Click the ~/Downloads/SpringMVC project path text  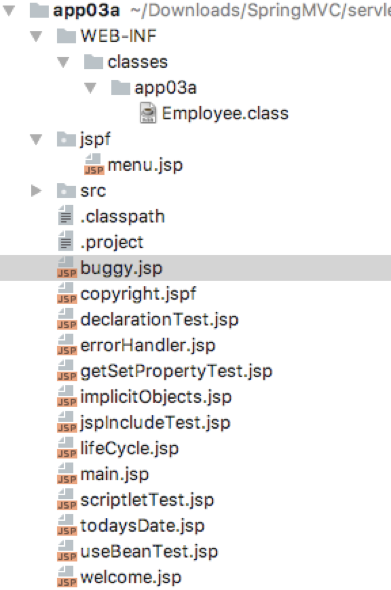(260, 11)
